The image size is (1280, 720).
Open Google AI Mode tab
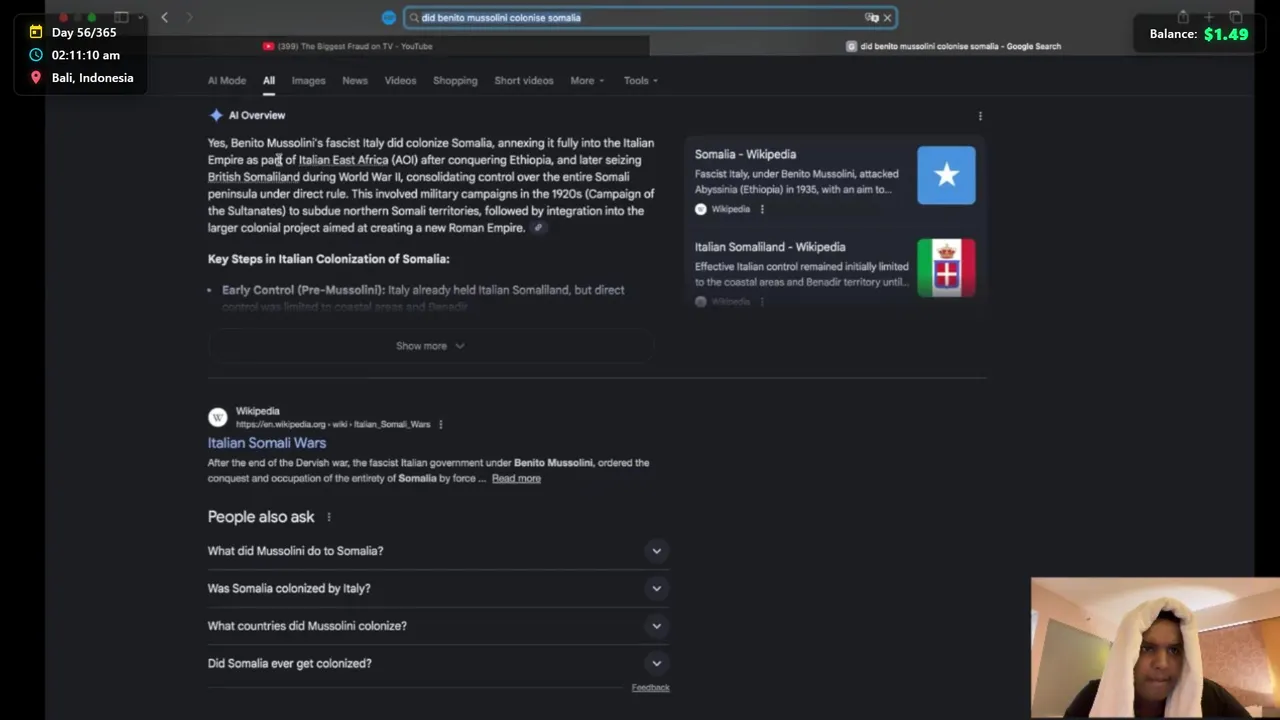(227, 81)
